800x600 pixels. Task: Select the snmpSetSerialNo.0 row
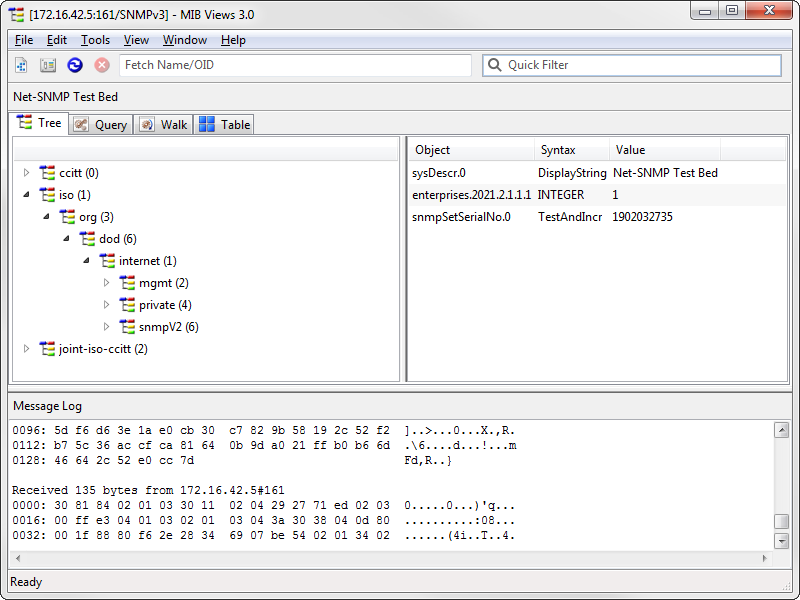(x=598, y=217)
